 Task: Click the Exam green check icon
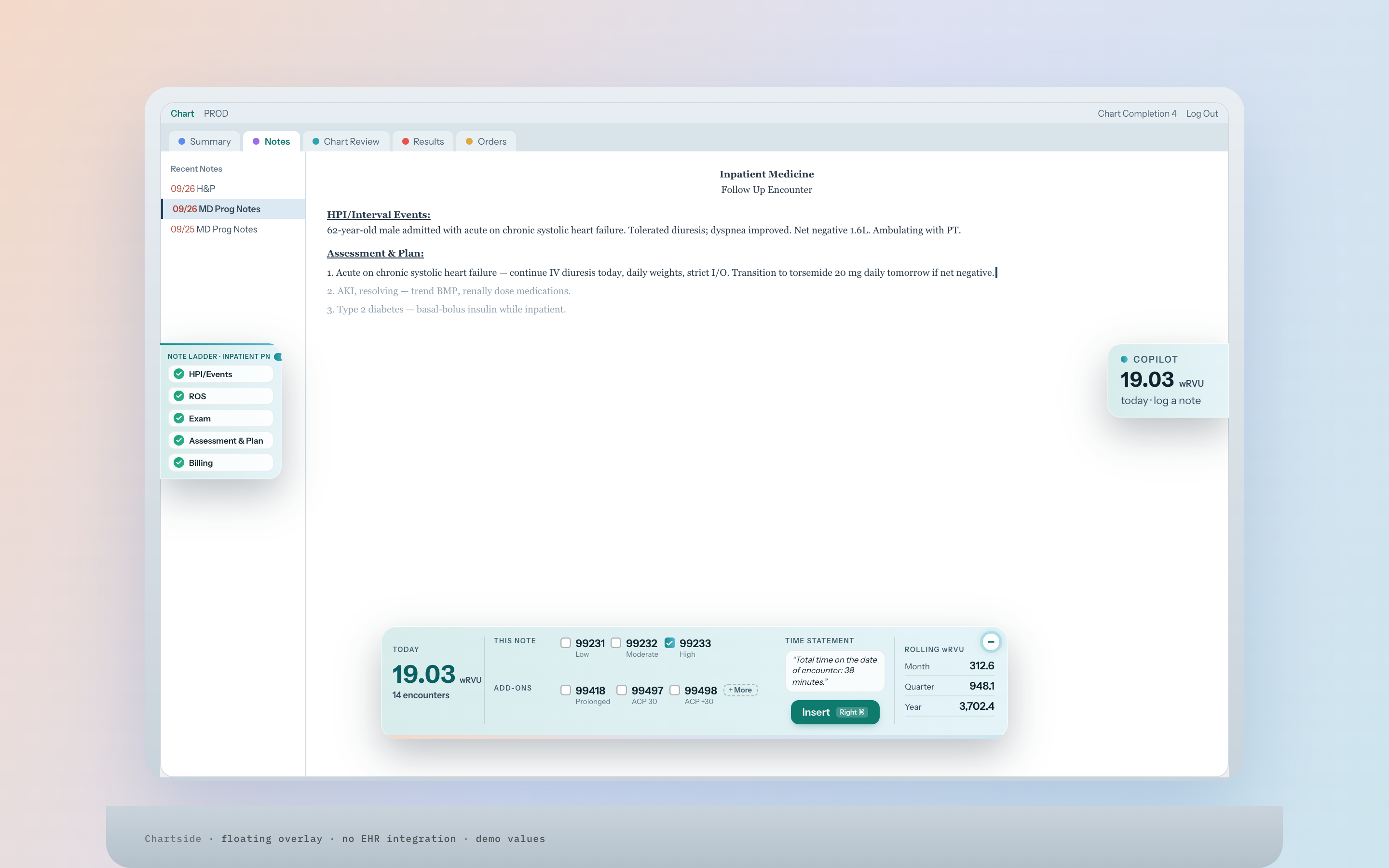pos(179,418)
